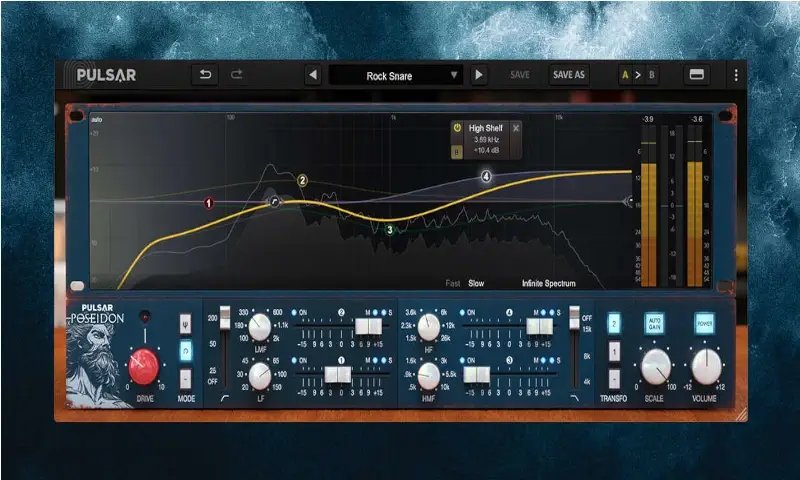The image size is (800, 480).
Task: Toggle High Shelf band power icon
Action: tap(457, 128)
